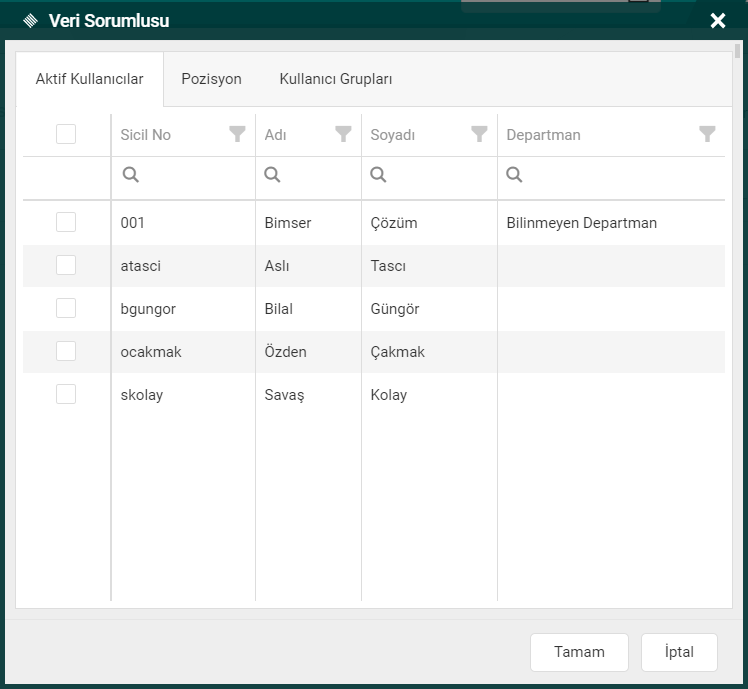Mark the checkbox for bgungor row
Image resolution: width=748 pixels, height=689 pixels.
click(x=66, y=308)
